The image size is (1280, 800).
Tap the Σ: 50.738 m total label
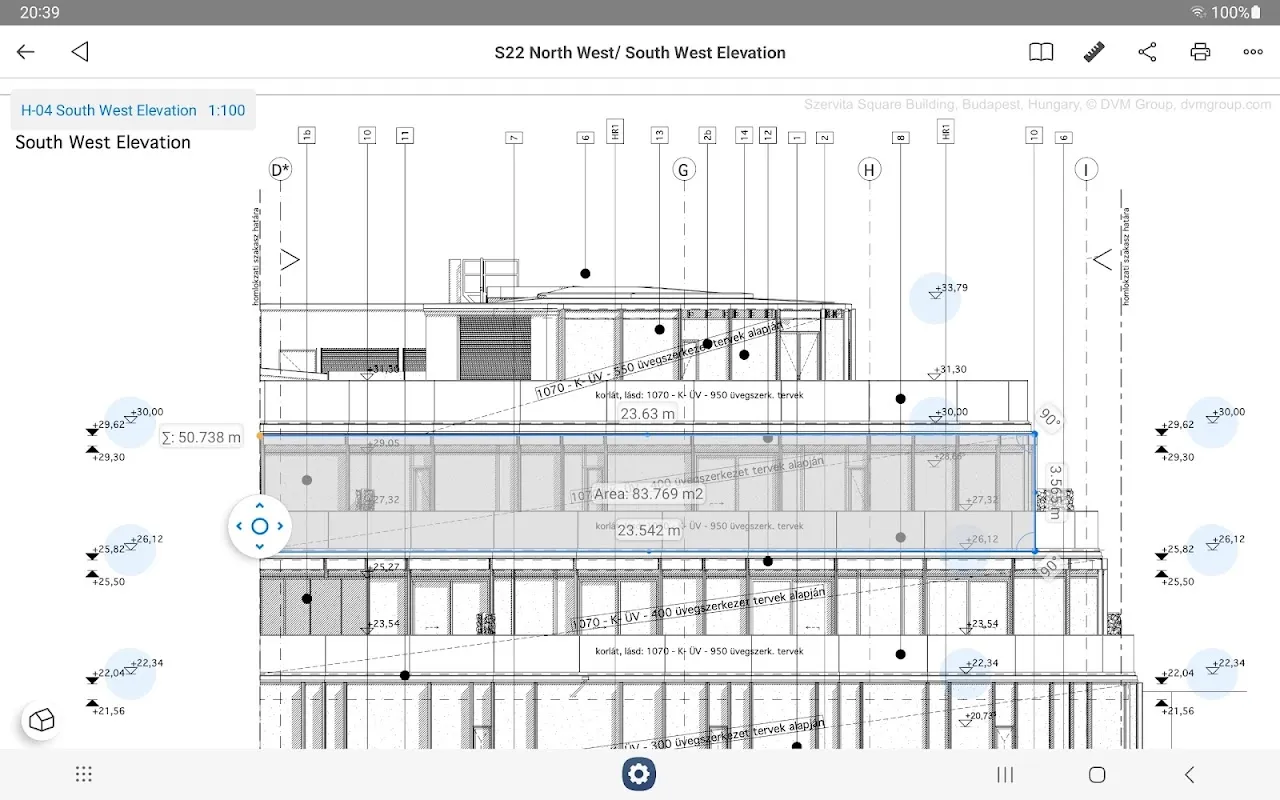coord(201,437)
